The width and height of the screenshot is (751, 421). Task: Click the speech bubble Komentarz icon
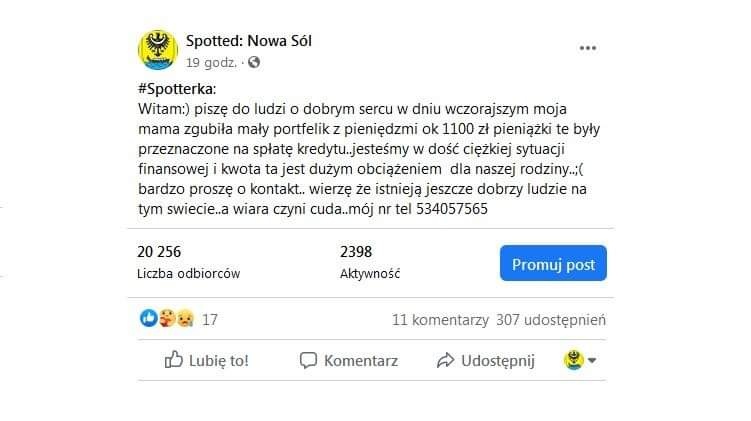(308, 360)
